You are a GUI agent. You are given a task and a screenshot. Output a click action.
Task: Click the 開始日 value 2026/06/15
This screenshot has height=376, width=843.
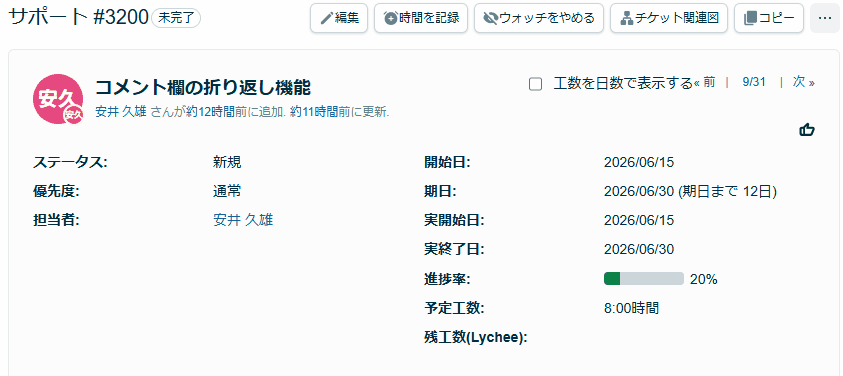point(639,162)
